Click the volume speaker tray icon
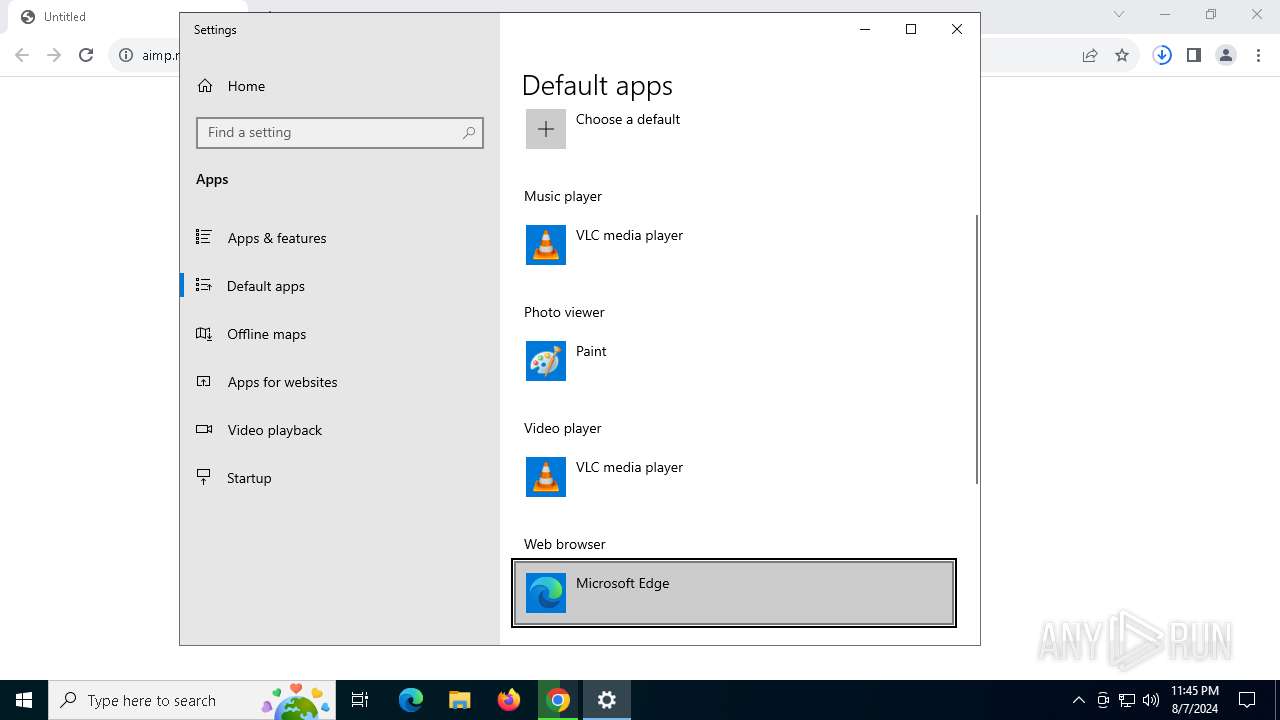This screenshot has width=1280, height=720. pyautogui.click(x=1151, y=700)
